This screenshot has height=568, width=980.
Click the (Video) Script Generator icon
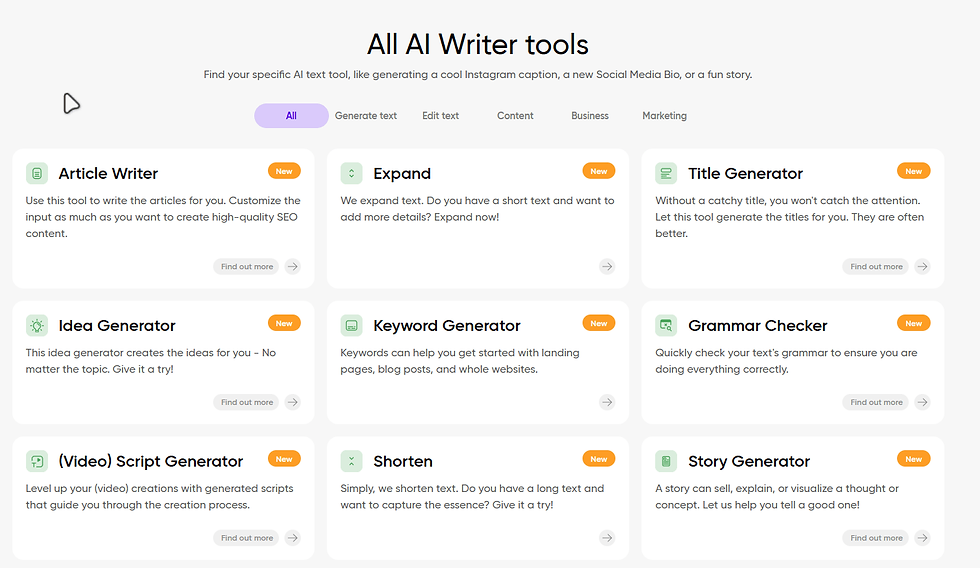[37, 461]
